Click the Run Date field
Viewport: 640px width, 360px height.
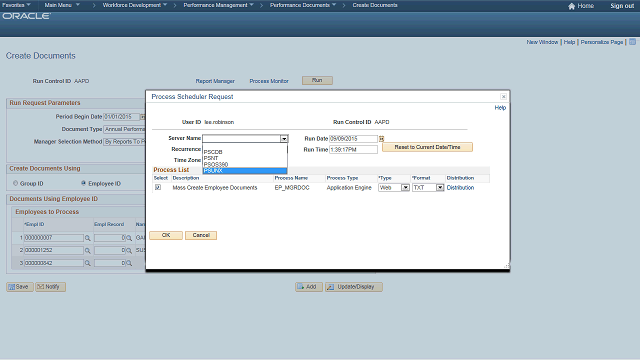click(353, 139)
